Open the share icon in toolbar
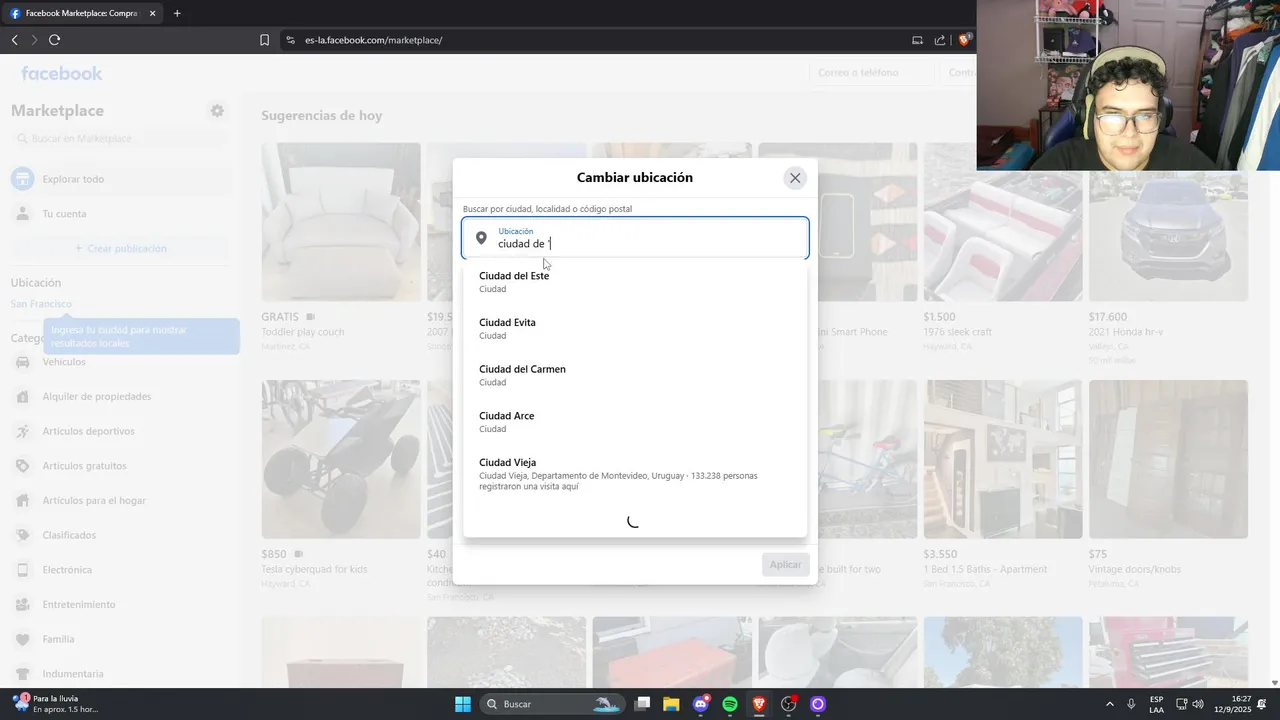Viewport: 1280px width, 720px height. pyautogui.click(x=940, y=40)
